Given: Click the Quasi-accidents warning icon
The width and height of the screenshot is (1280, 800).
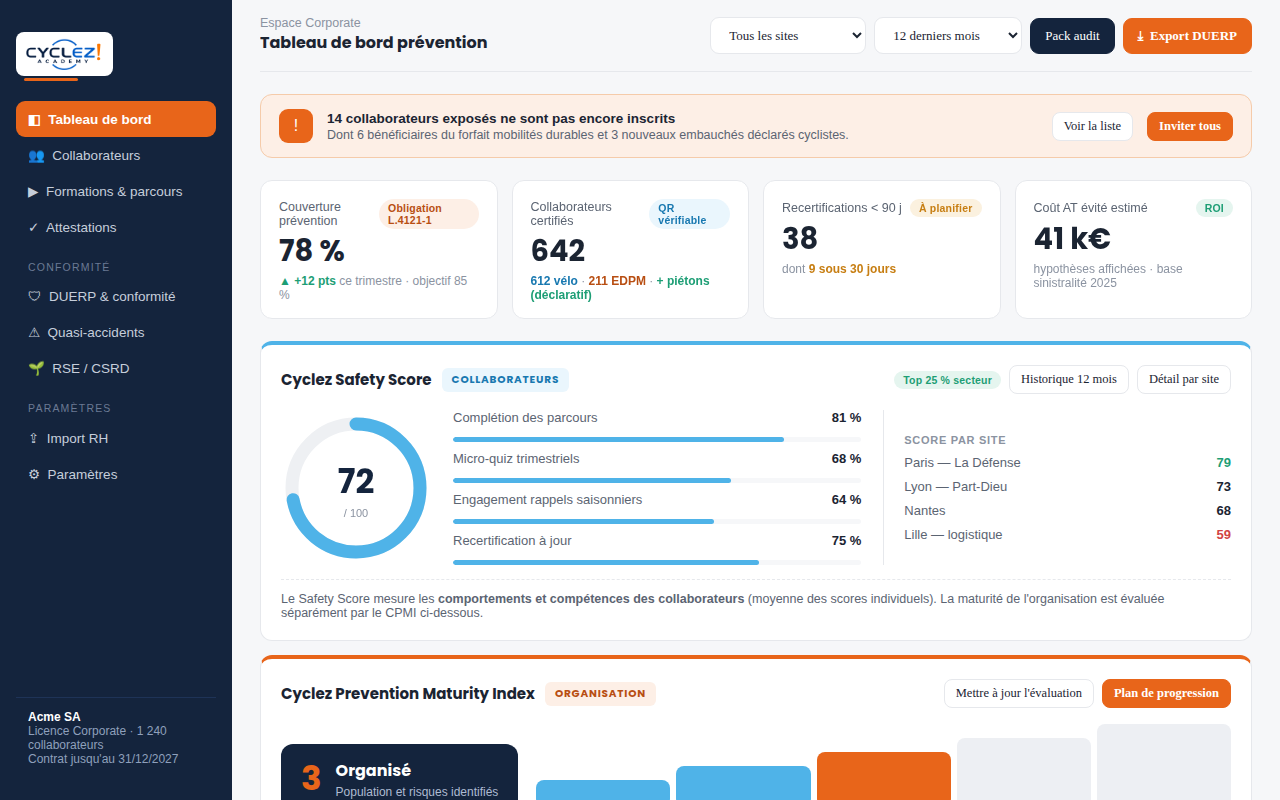Looking at the screenshot, I should pyautogui.click(x=34, y=333).
